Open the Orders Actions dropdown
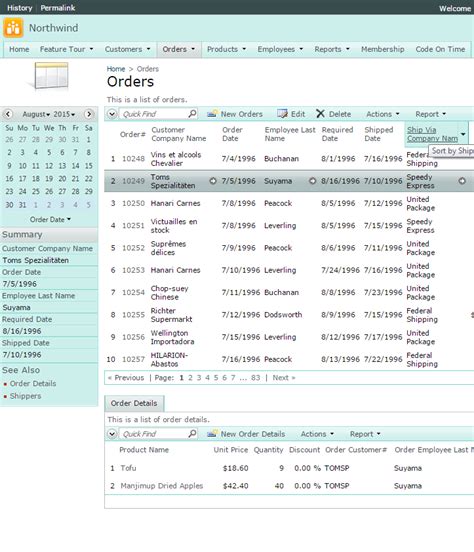 (383, 114)
